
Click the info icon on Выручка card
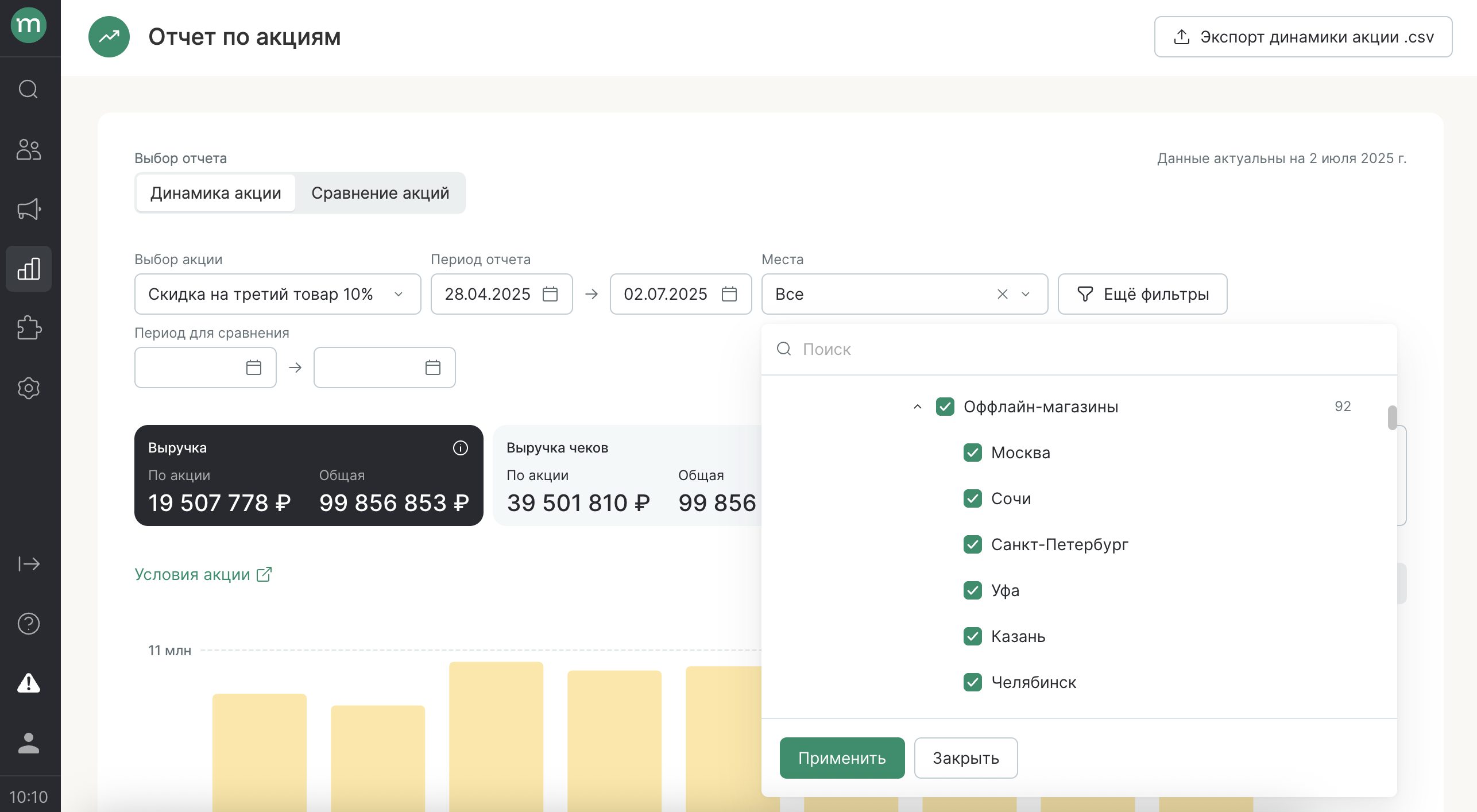(461, 448)
